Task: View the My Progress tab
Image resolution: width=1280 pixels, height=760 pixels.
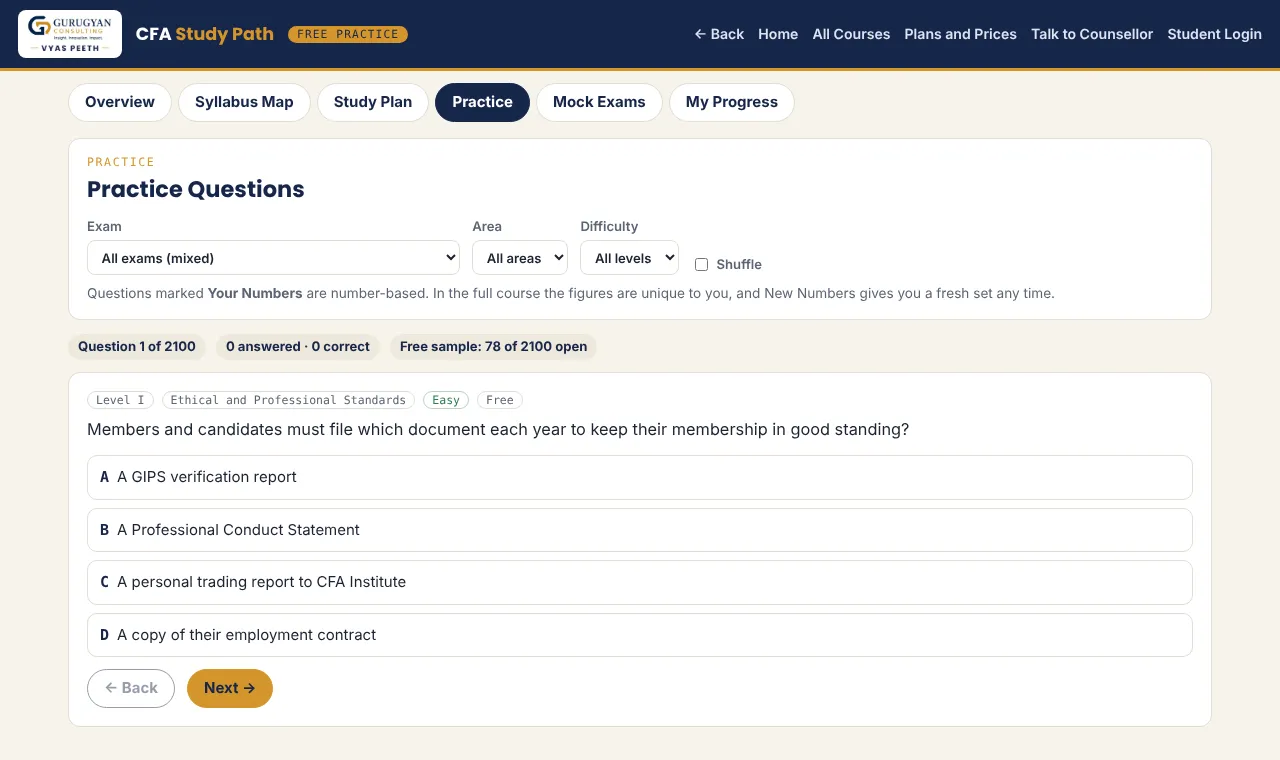Action: coord(732,102)
